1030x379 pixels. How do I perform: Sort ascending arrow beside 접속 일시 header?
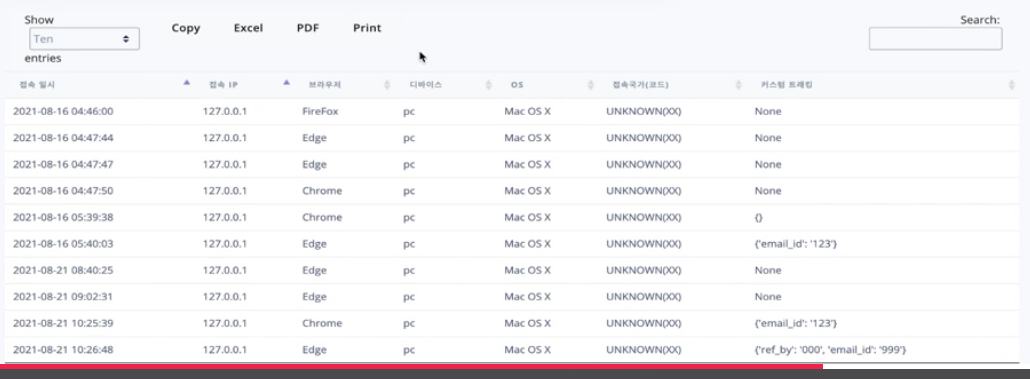(187, 83)
